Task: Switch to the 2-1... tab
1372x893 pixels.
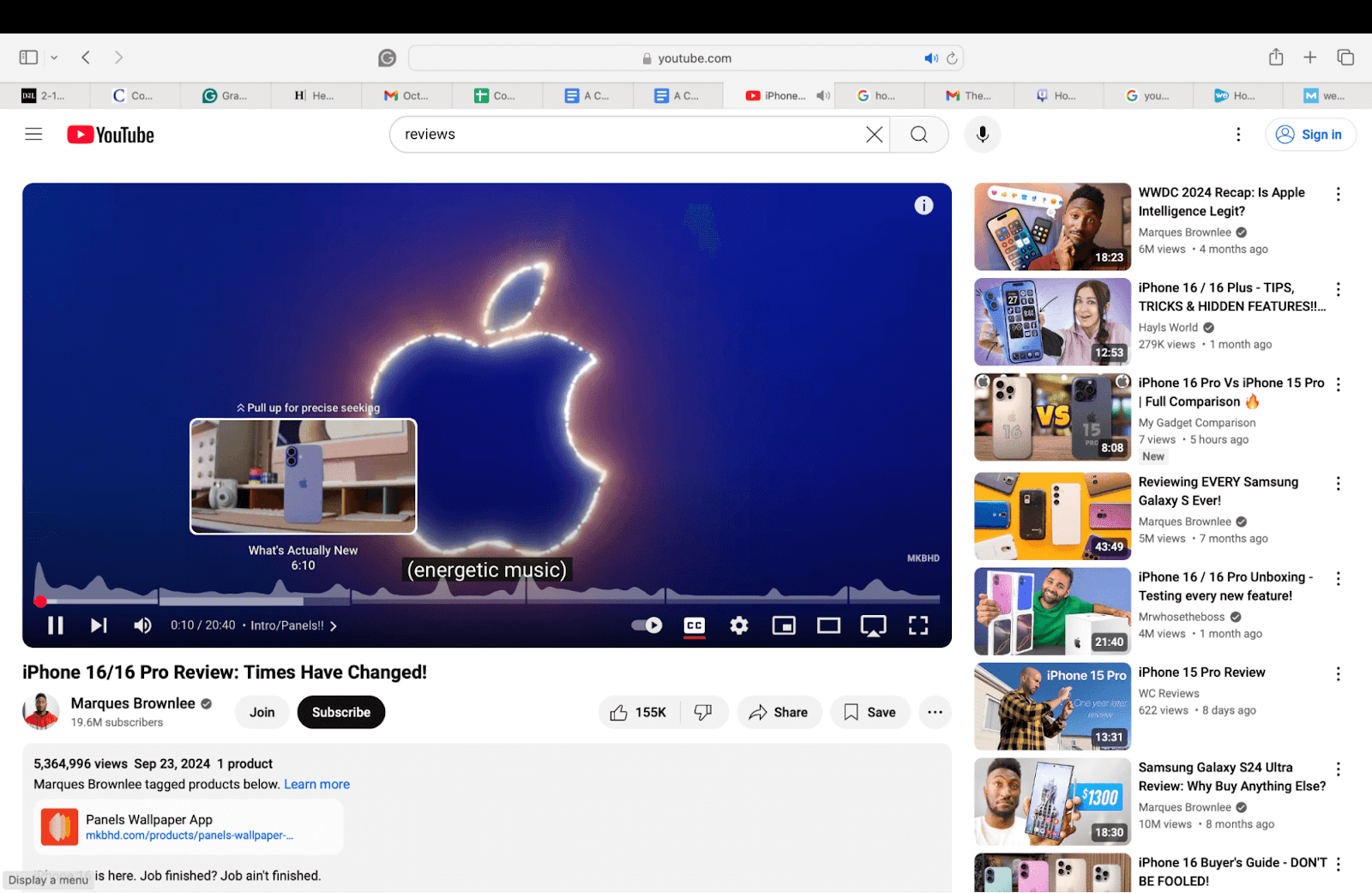Action: coord(45,96)
